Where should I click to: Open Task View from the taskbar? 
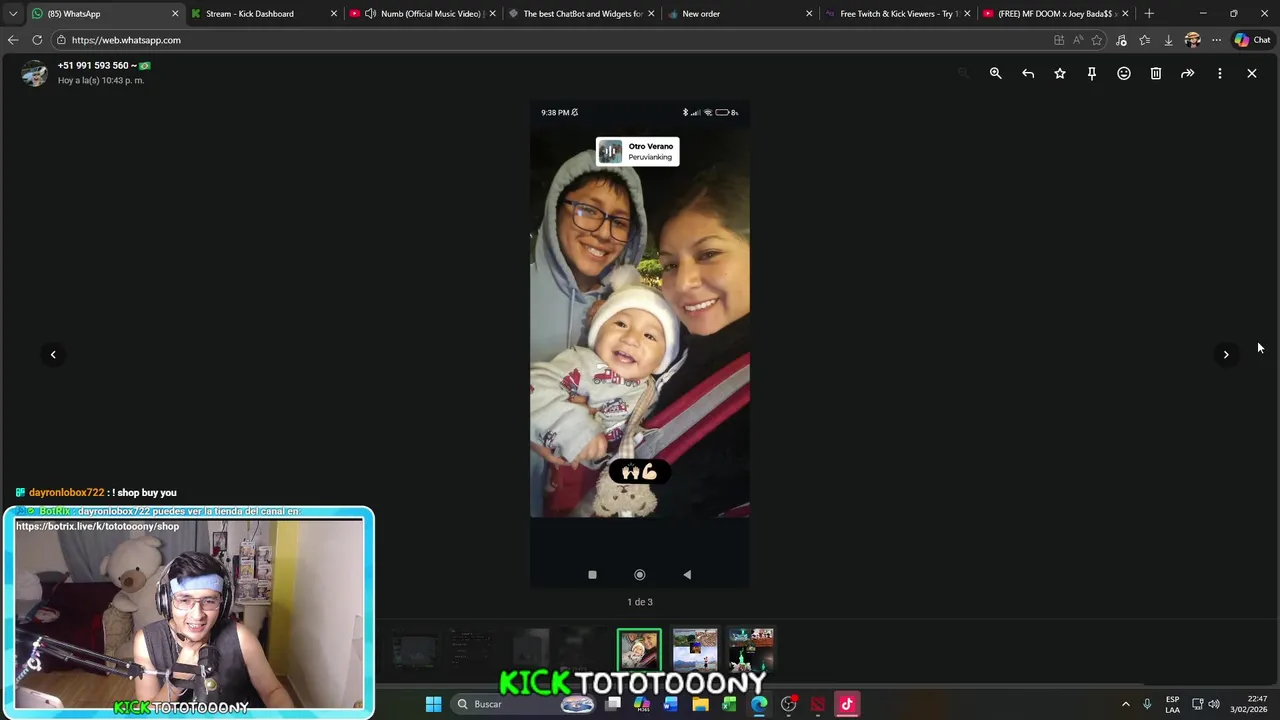[x=613, y=704]
